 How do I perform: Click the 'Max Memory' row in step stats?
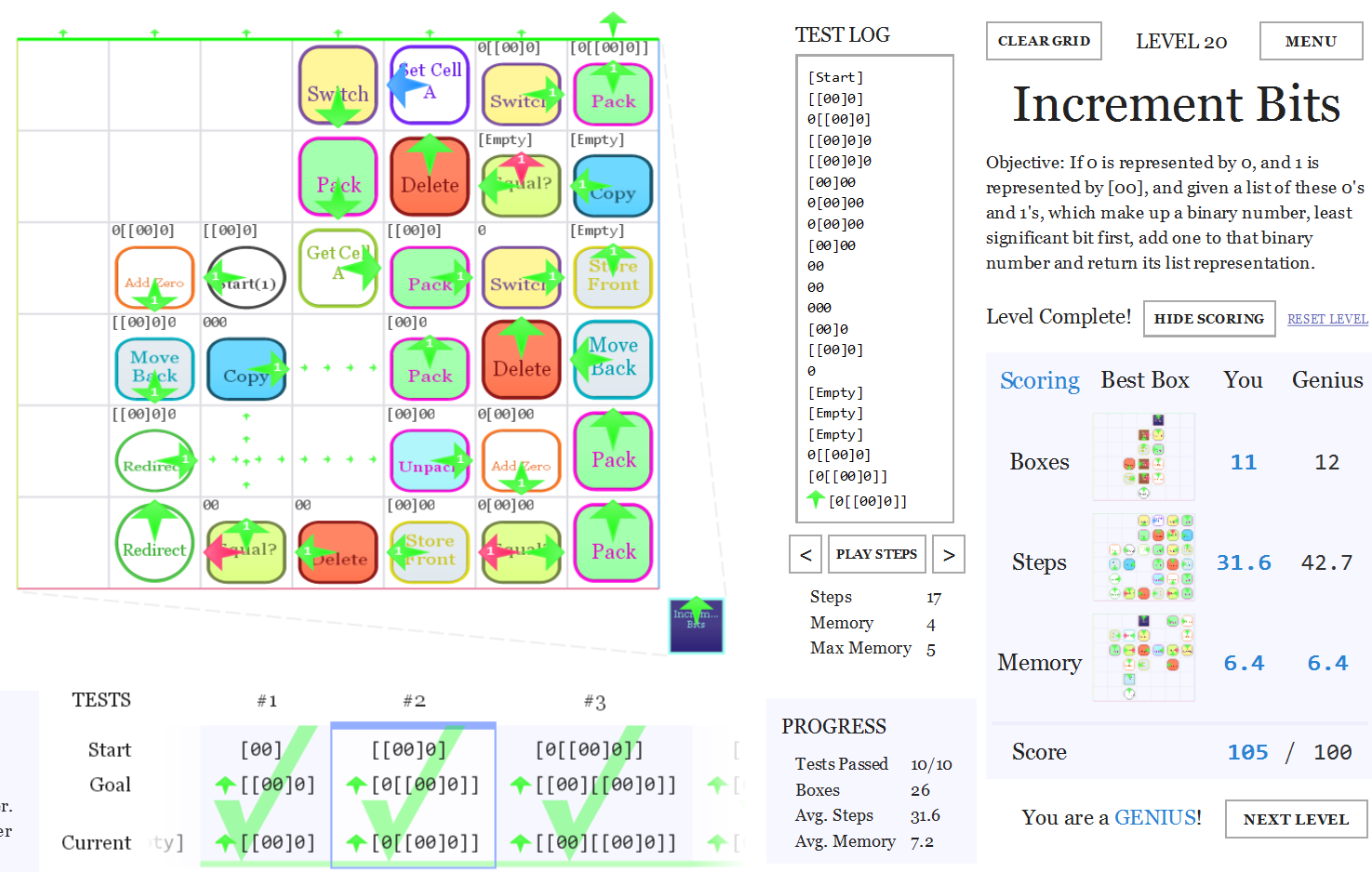click(x=874, y=648)
